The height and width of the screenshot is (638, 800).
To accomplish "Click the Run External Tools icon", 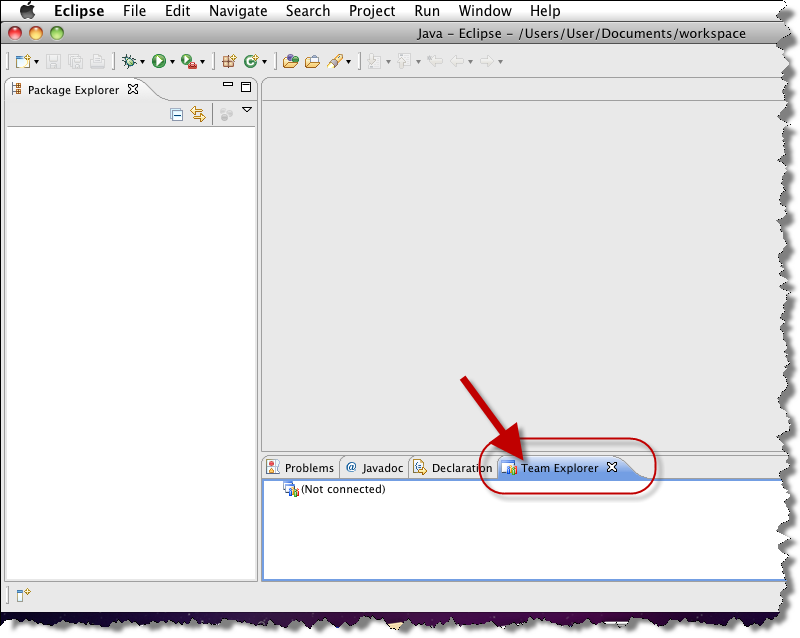I will pos(189,61).
